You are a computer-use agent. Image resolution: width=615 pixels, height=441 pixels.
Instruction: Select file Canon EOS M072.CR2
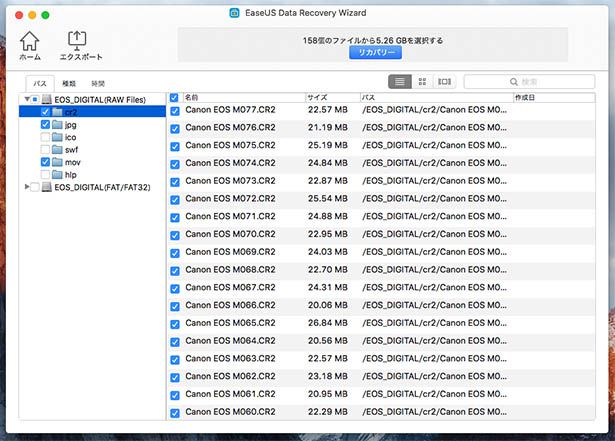(230, 199)
